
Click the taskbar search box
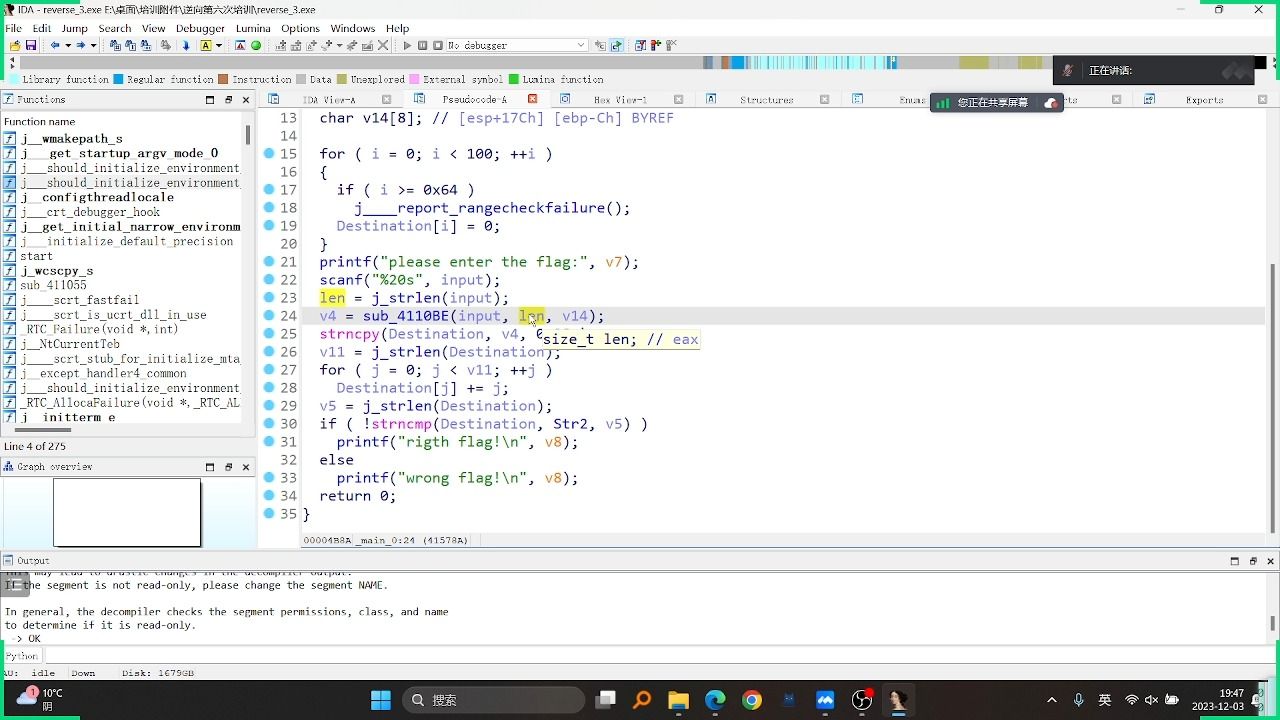coord(494,700)
